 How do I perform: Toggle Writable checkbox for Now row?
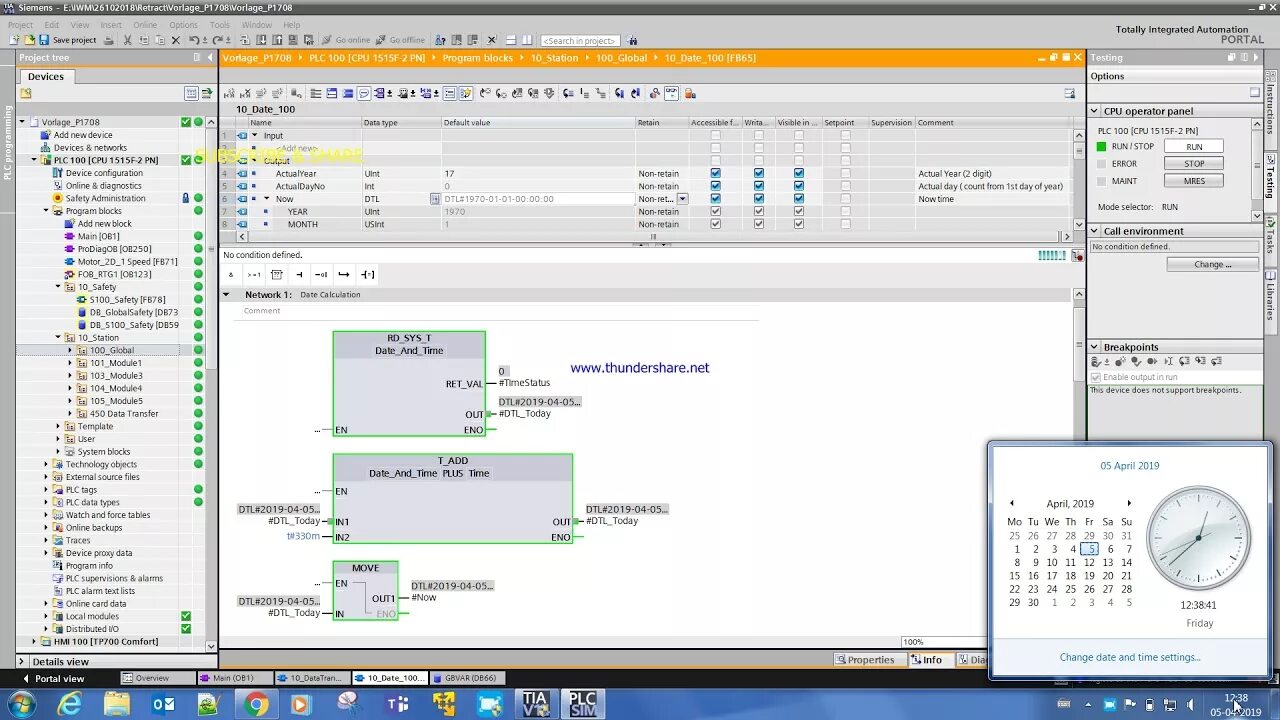[758, 199]
